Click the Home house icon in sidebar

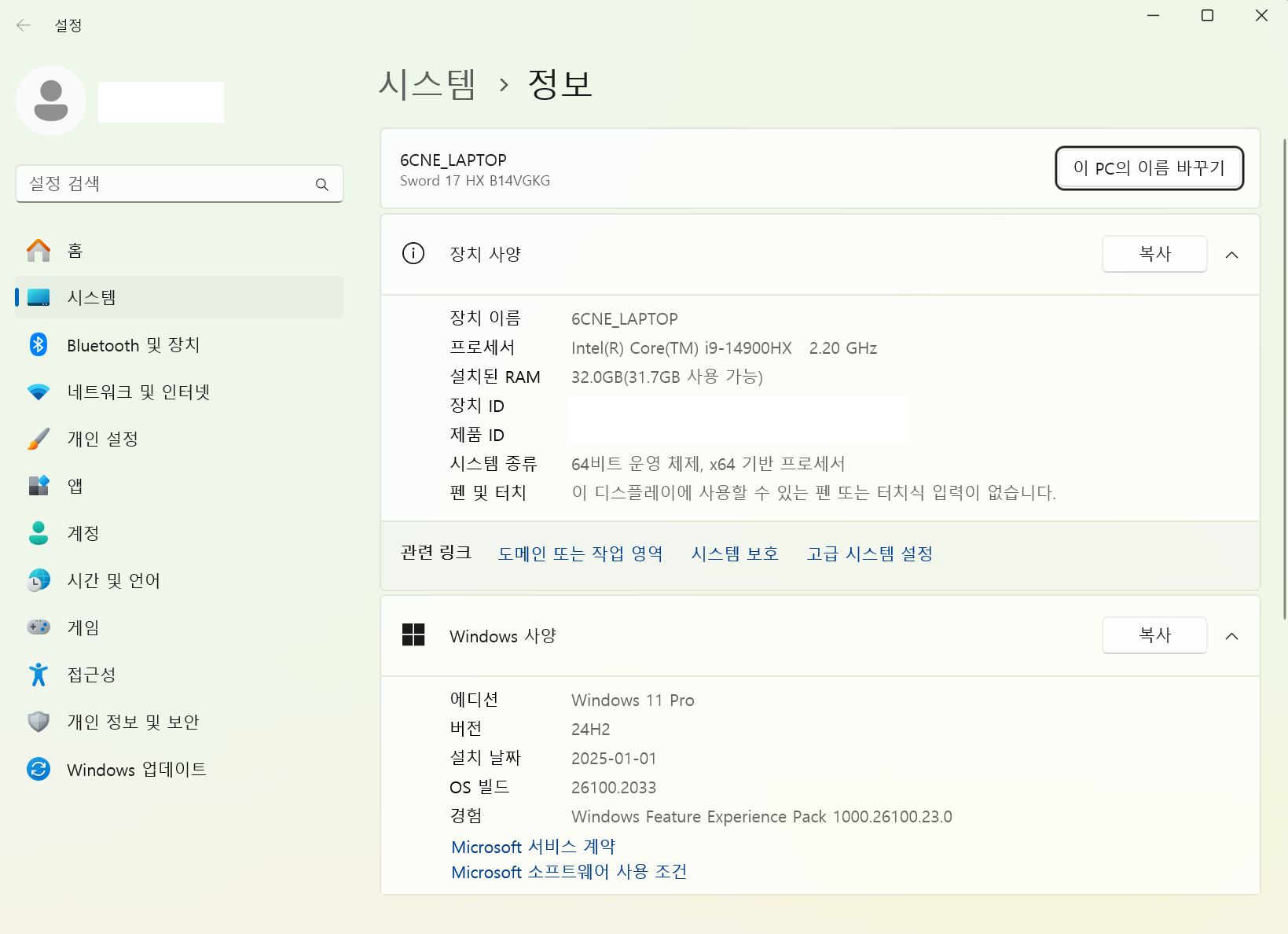(39, 251)
